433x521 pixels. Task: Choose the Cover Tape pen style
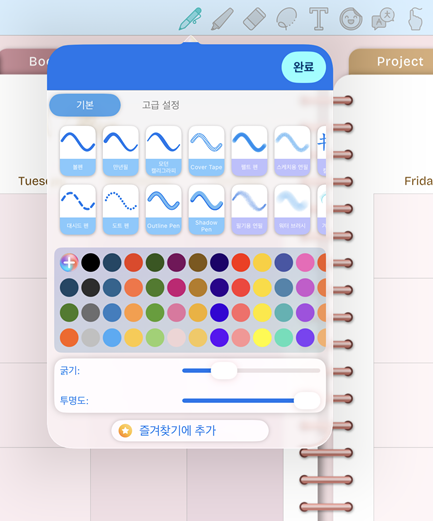pyautogui.click(x=206, y=151)
